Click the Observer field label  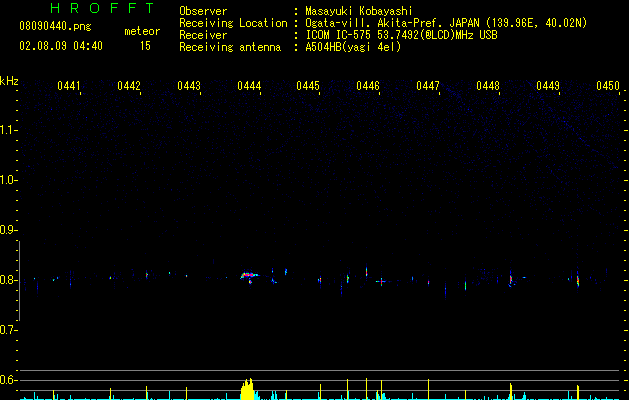pyautogui.click(x=203, y=11)
